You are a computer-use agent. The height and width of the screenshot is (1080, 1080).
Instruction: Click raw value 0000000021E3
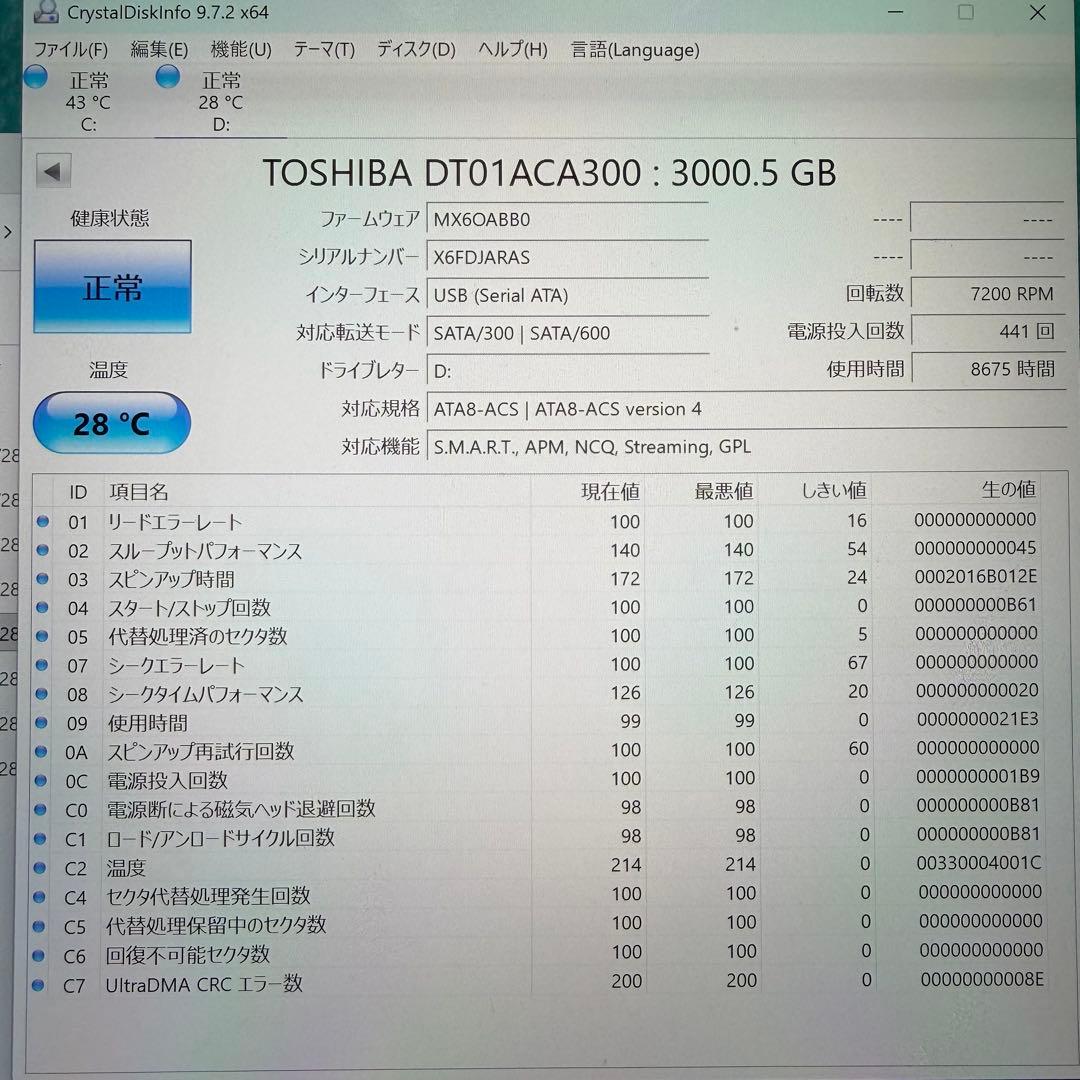pyautogui.click(x=977, y=719)
